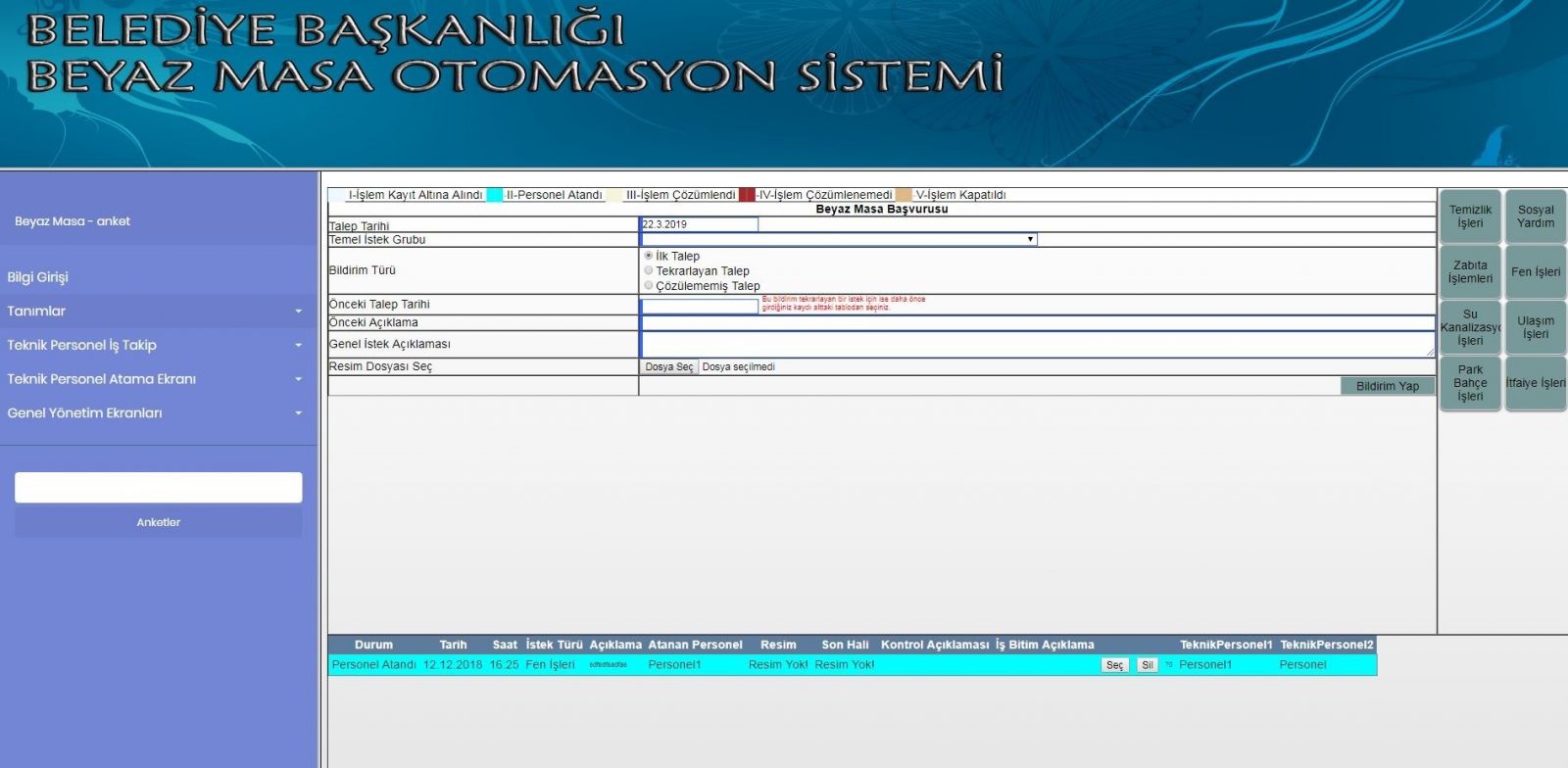Choose the Fen İşleri tile
The width and height of the screenshot is (1568, 768).
pyautogui.click(x=1536, y=272)
